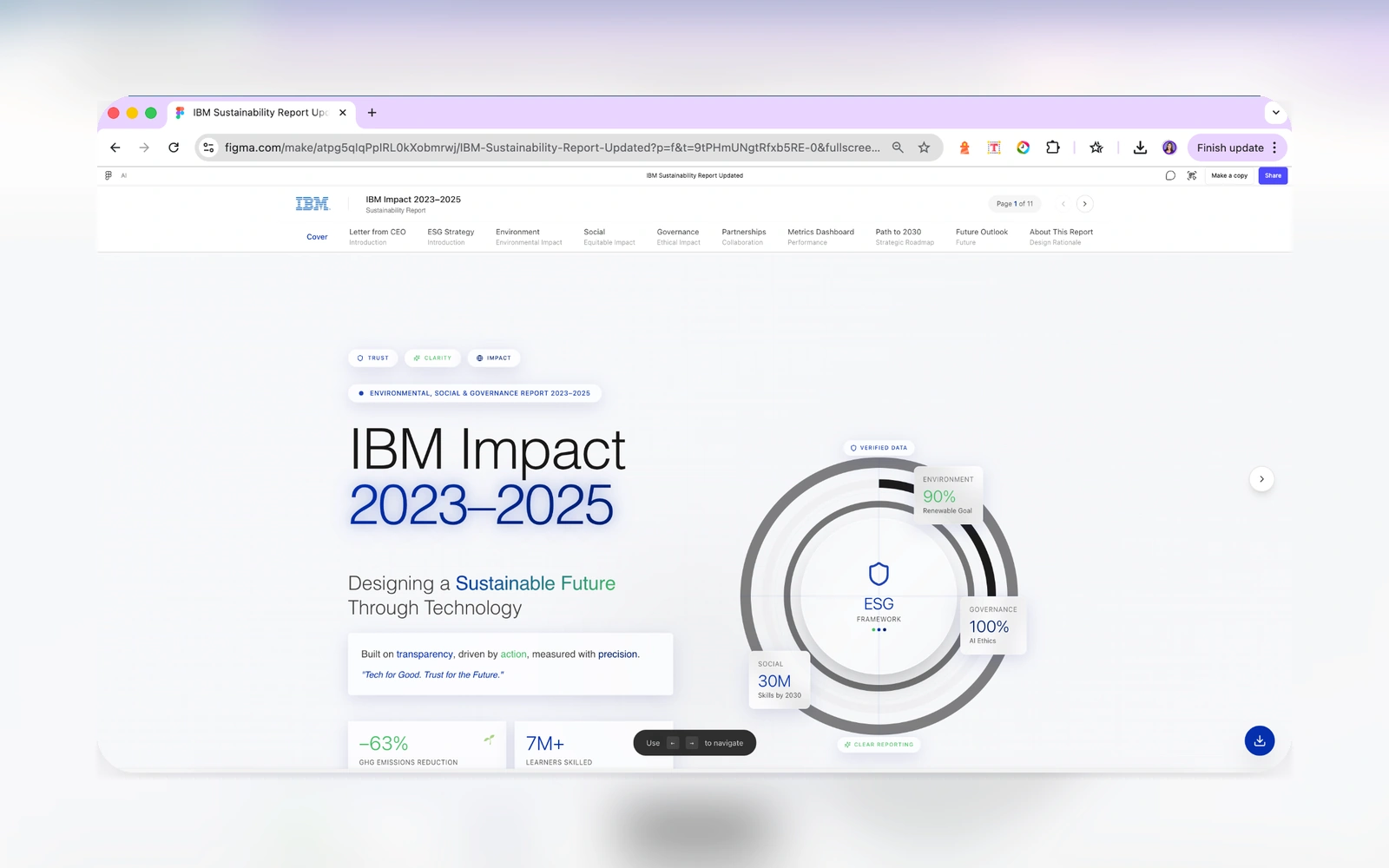Close the IBM Sustainability Report tab
This screenshot has width=1389, height=868.
click(343, 113)
